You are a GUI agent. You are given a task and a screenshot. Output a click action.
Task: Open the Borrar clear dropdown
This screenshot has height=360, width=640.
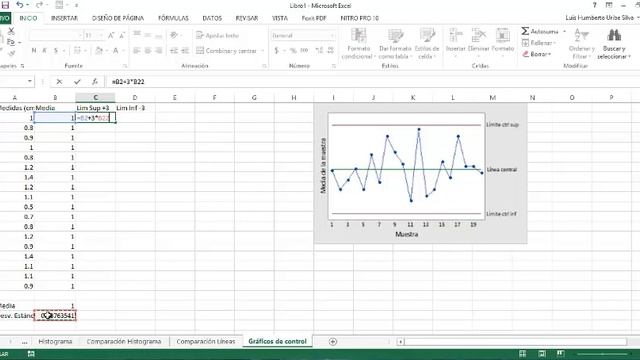coord(537,54)
